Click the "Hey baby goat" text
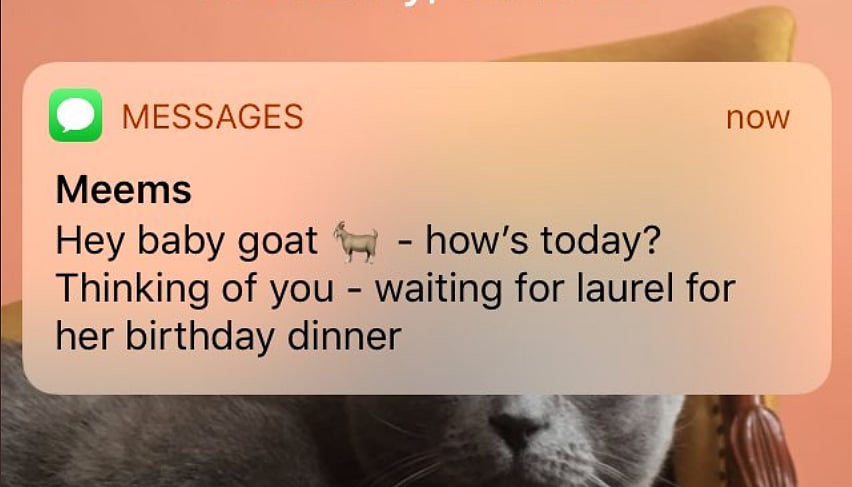852x487 pixels. pyautogui.click(x=186, y=241)
